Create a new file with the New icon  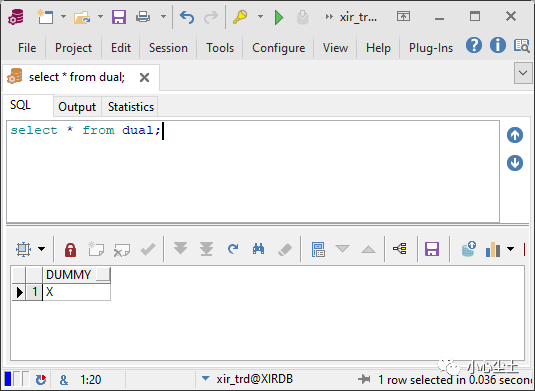click(45, 17)
